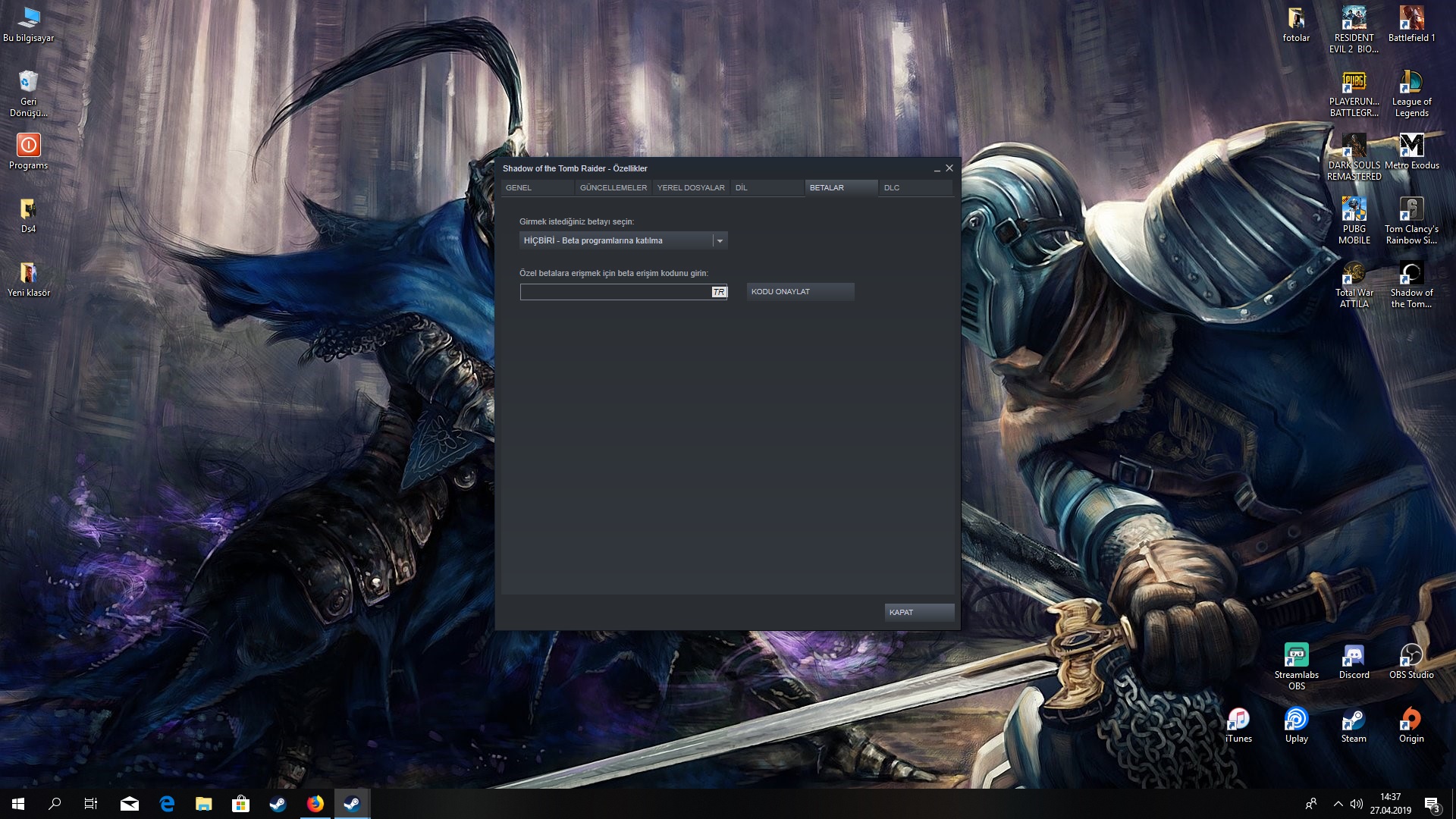Close the Tomb Raider properties window
The image size is (1456, 819).
pyautogui.click(x=949, y=168)
